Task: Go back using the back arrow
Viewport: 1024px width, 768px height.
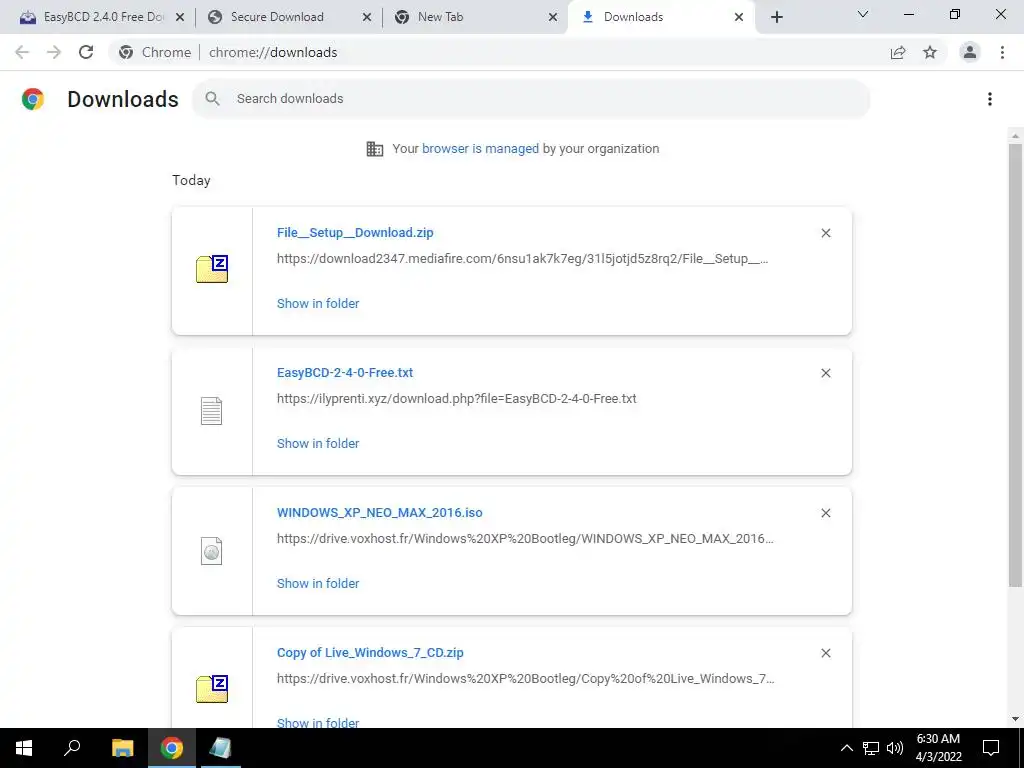Action: 22,52
